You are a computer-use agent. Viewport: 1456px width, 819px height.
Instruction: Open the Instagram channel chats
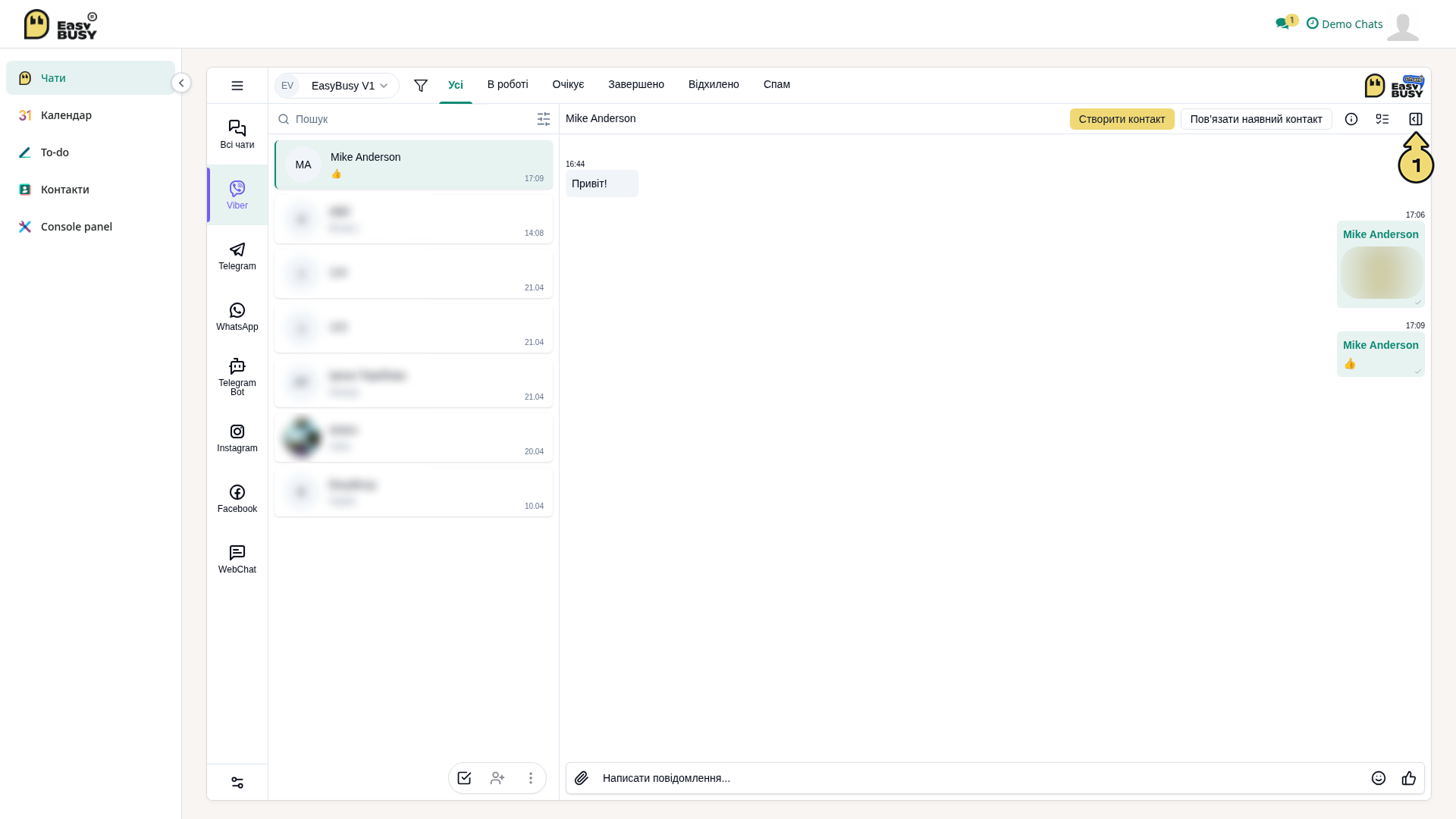tap(237, 438)
